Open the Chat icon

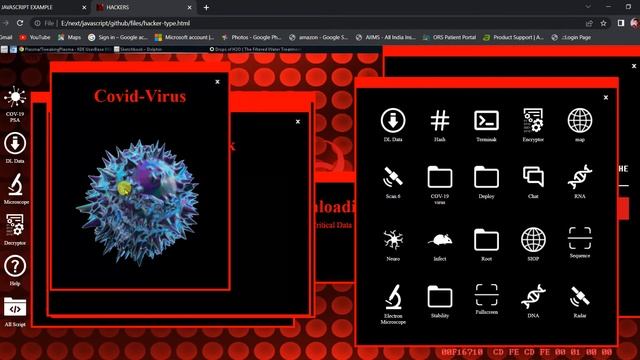pyautogui.click(x=533, y=181)
